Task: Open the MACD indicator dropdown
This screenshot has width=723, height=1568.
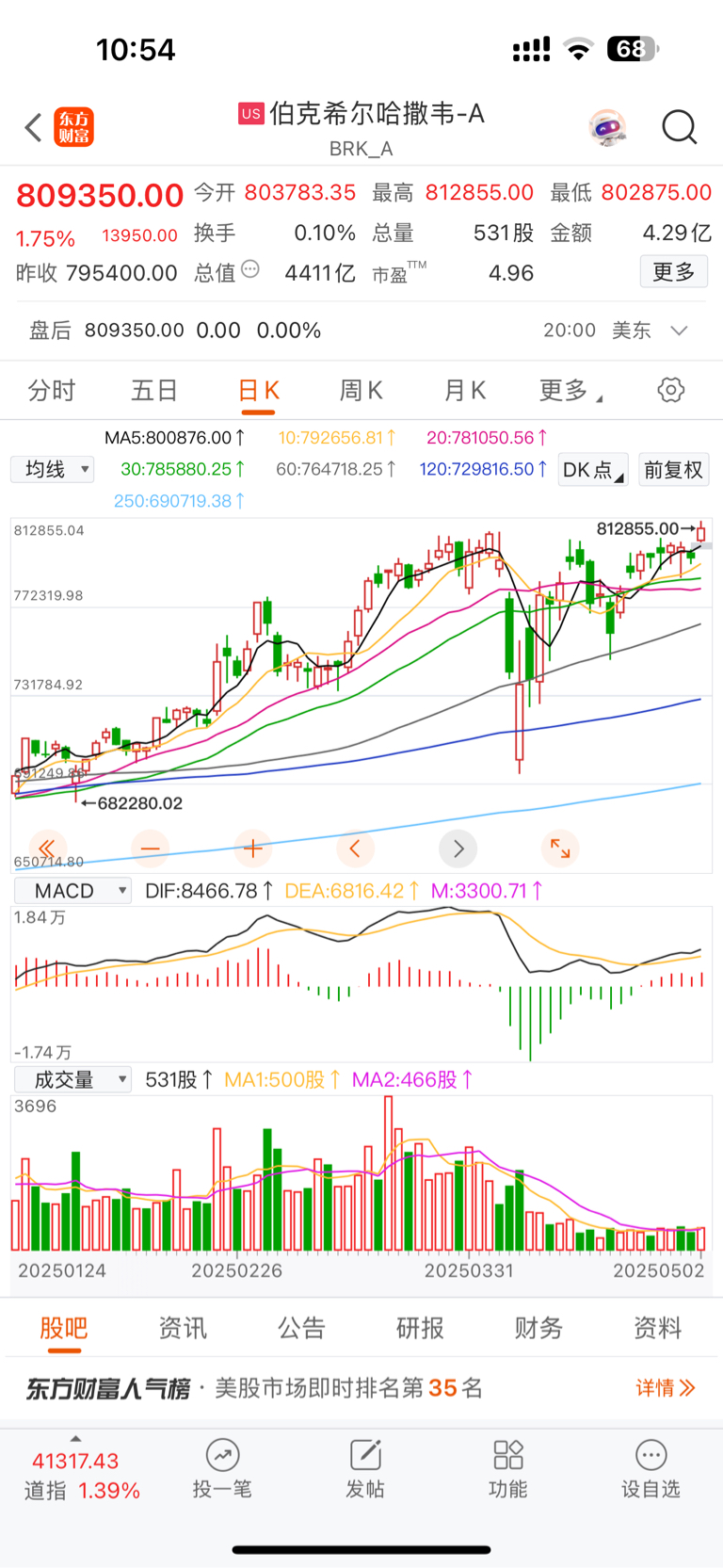Action: tap(72, 891)
